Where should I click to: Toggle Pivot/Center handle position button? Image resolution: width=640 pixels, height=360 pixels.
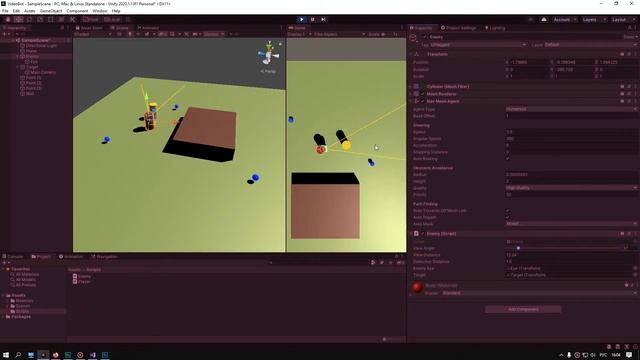[91, 20]
